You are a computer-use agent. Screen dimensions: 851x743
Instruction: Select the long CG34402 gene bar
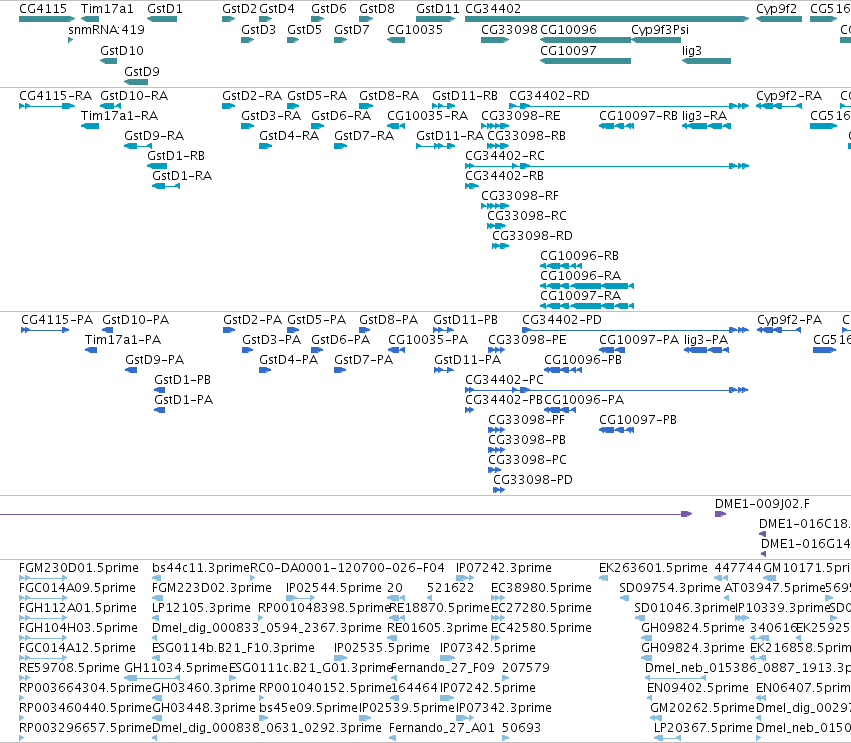click(x=607, y=19)
